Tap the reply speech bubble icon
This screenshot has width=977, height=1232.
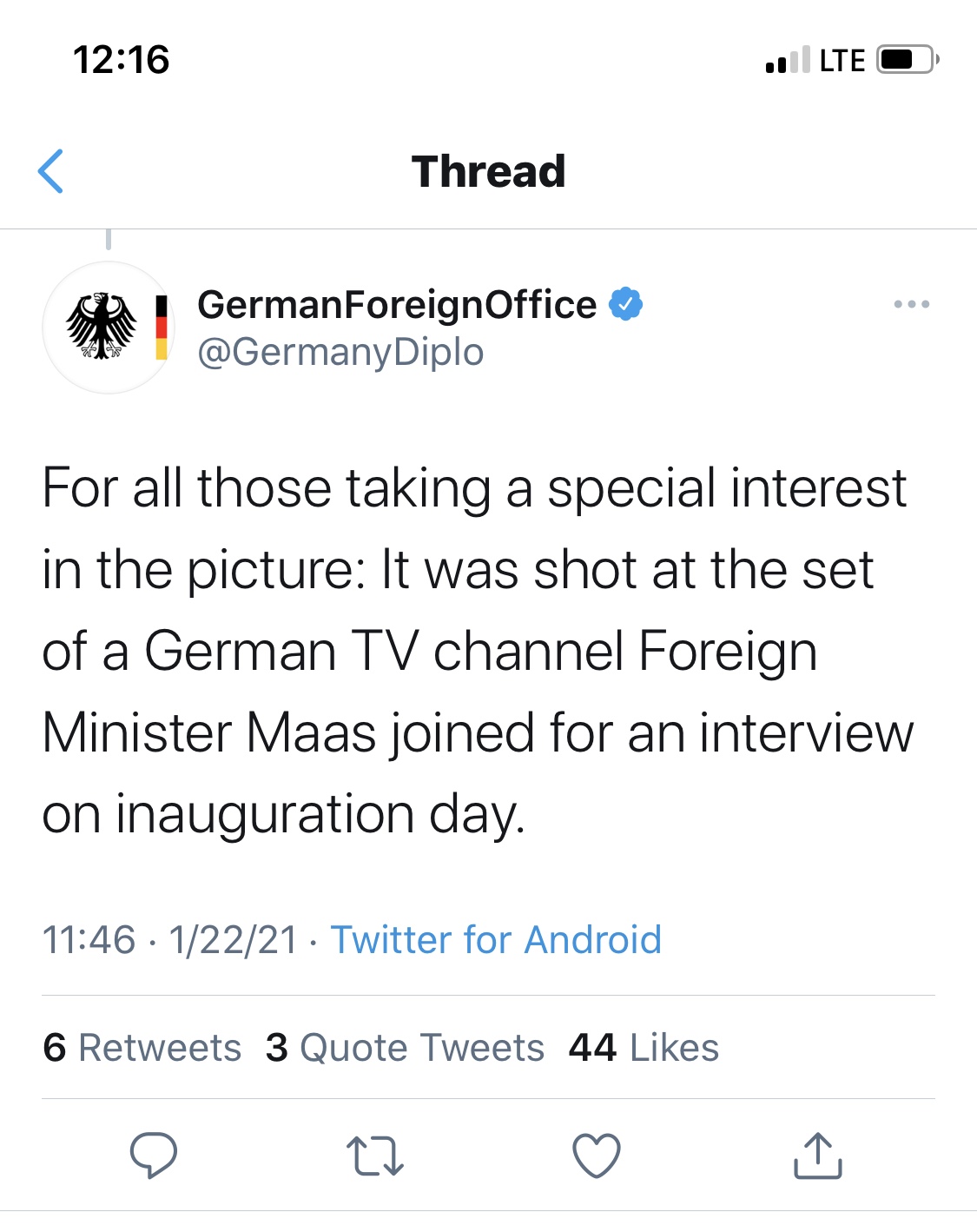(154, 1156)
